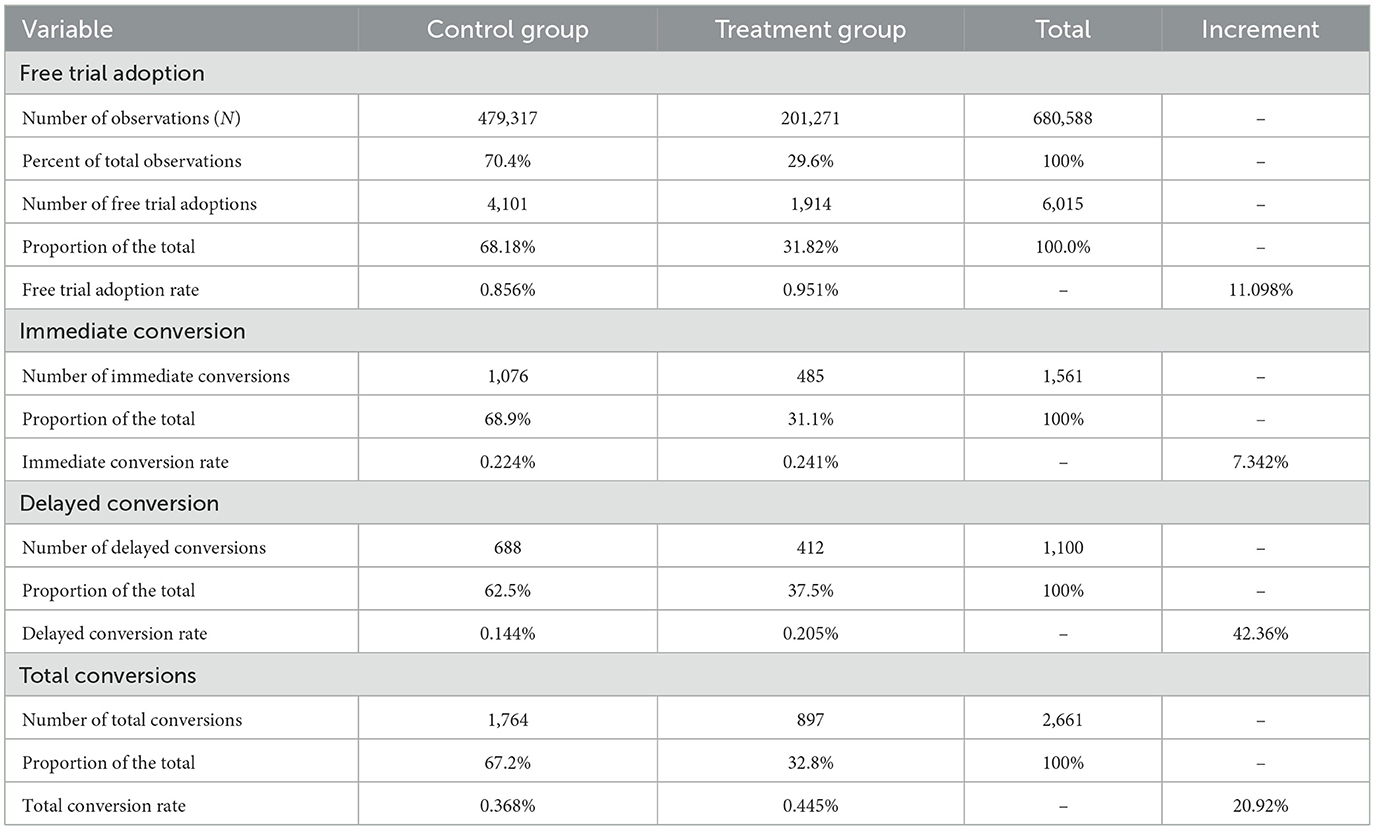This screenshot has width=1375, height=830.
Task: Click the Variable column header
Action: 67,29
